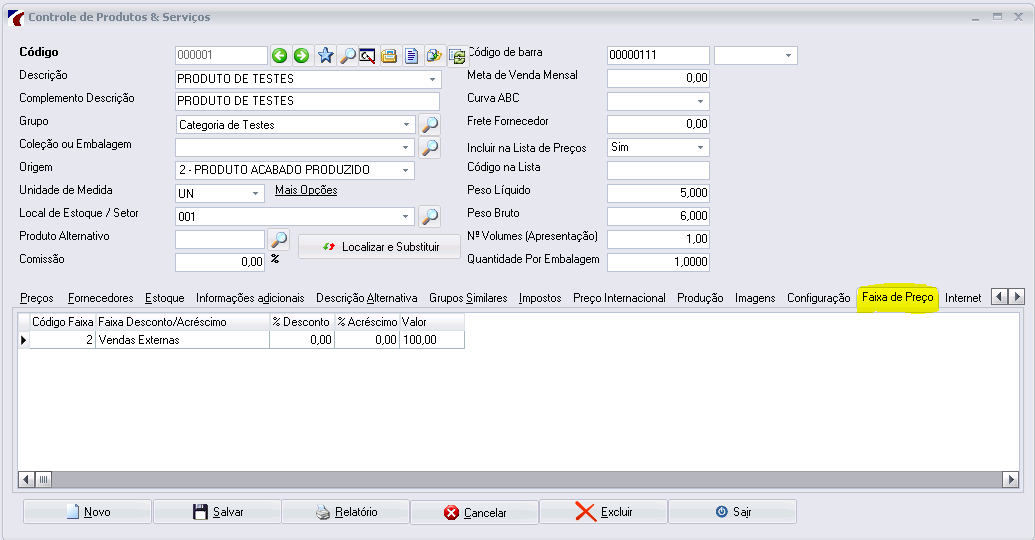Select the Faixa de Preço tab
This screenshot has width=1035, height=540.
[897, 298]
